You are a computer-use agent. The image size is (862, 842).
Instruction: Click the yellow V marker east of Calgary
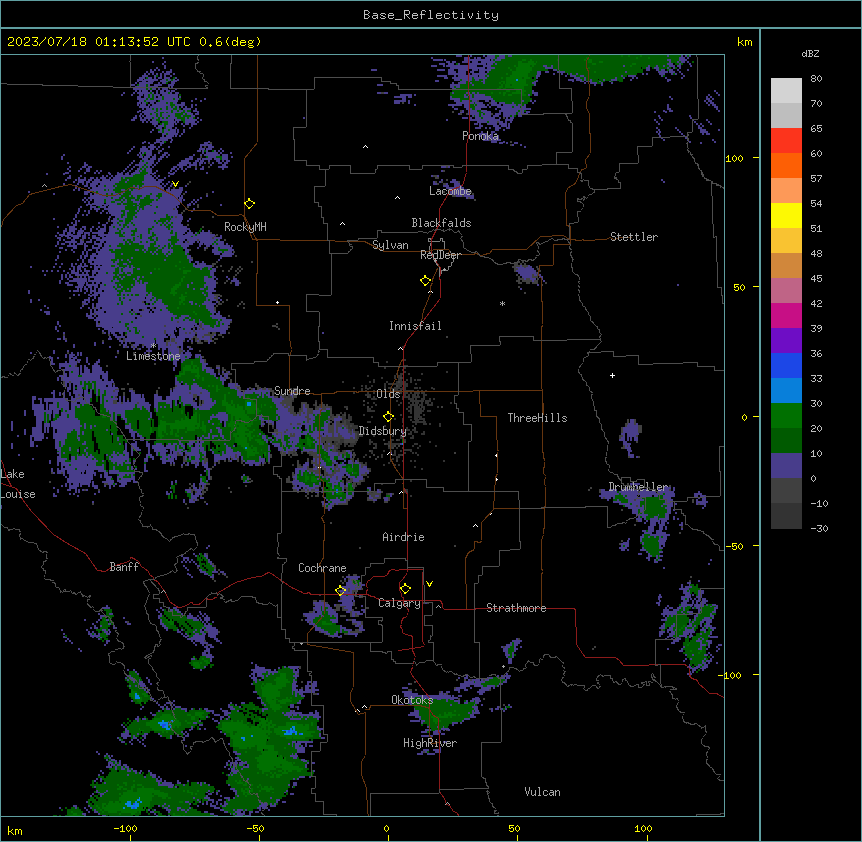429,584
